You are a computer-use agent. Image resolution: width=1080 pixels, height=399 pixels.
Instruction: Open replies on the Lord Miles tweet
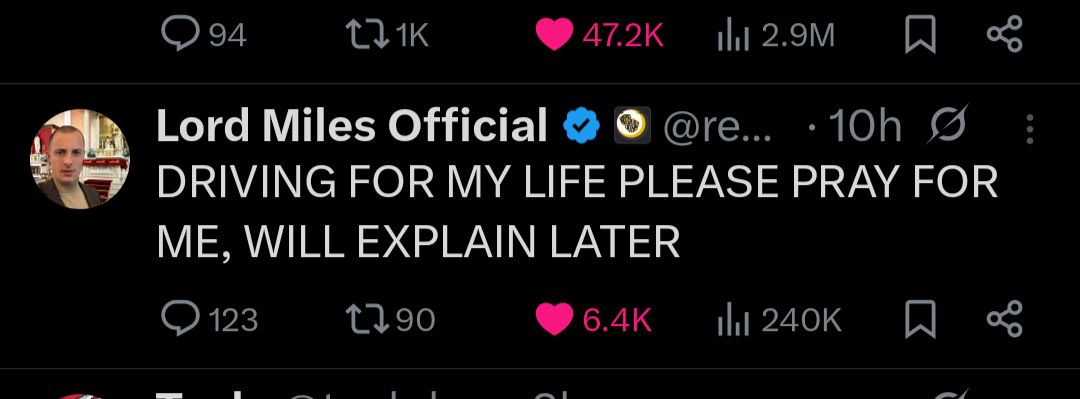(x=209, y=319)
